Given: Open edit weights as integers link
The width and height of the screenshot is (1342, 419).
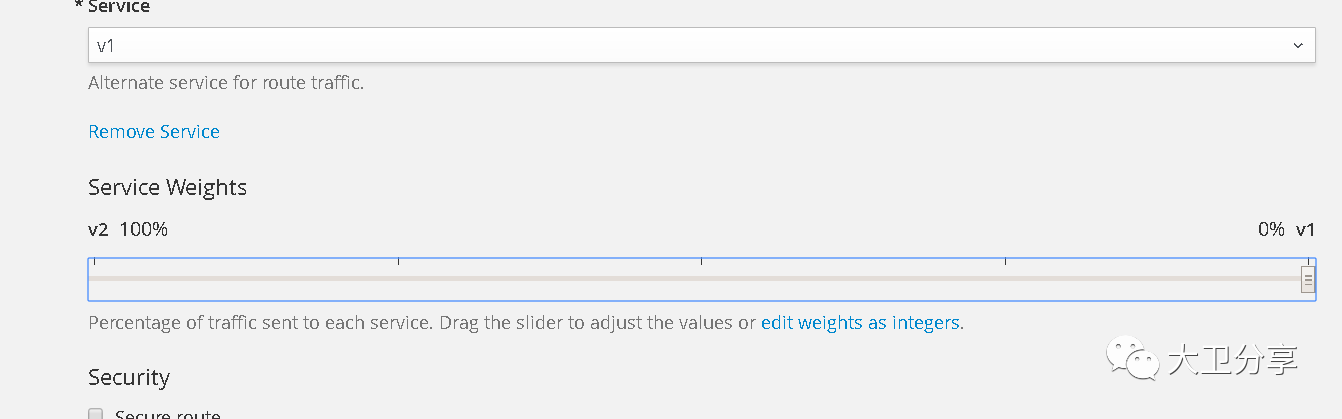Looking at the screenshot, I should click(860, 323).
